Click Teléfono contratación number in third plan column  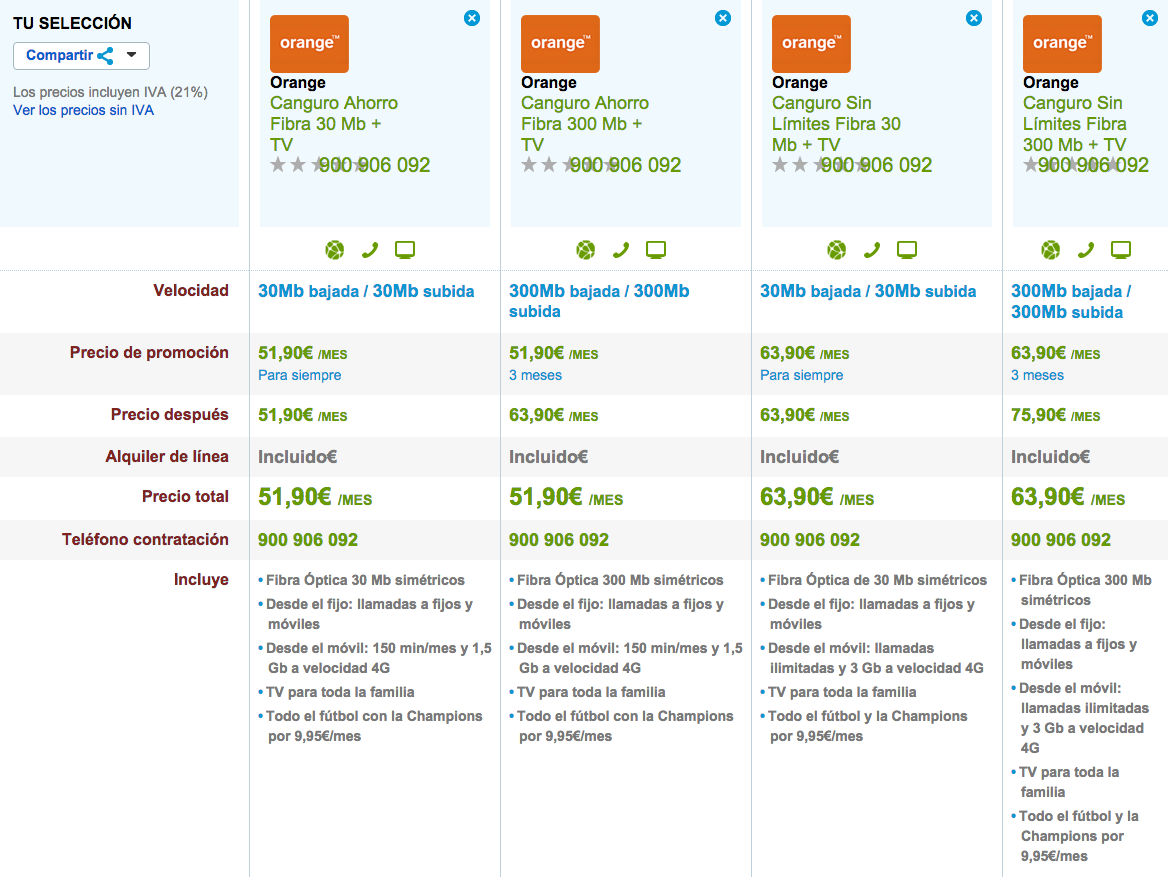pyautogui.click(x=810, y=539)
